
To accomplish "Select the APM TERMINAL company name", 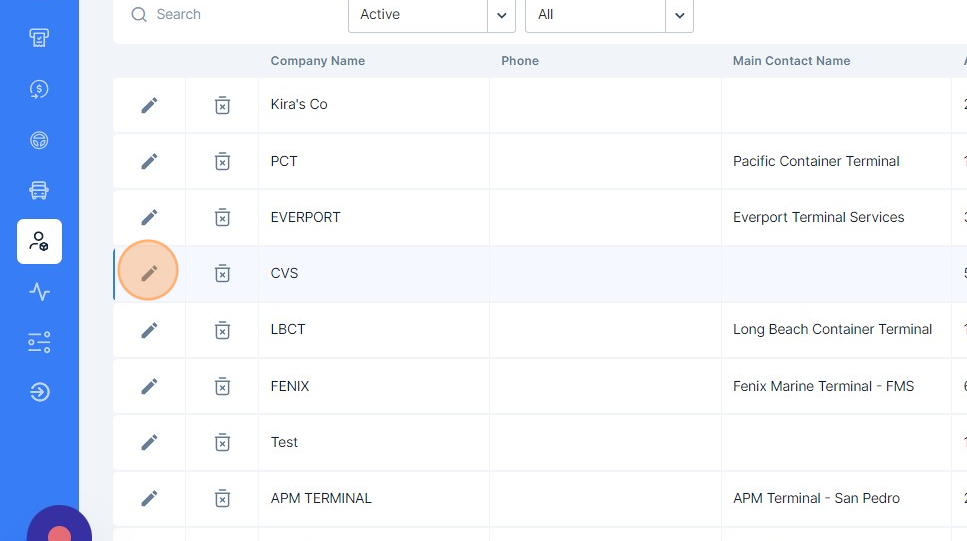I will (x=321, y=498).
